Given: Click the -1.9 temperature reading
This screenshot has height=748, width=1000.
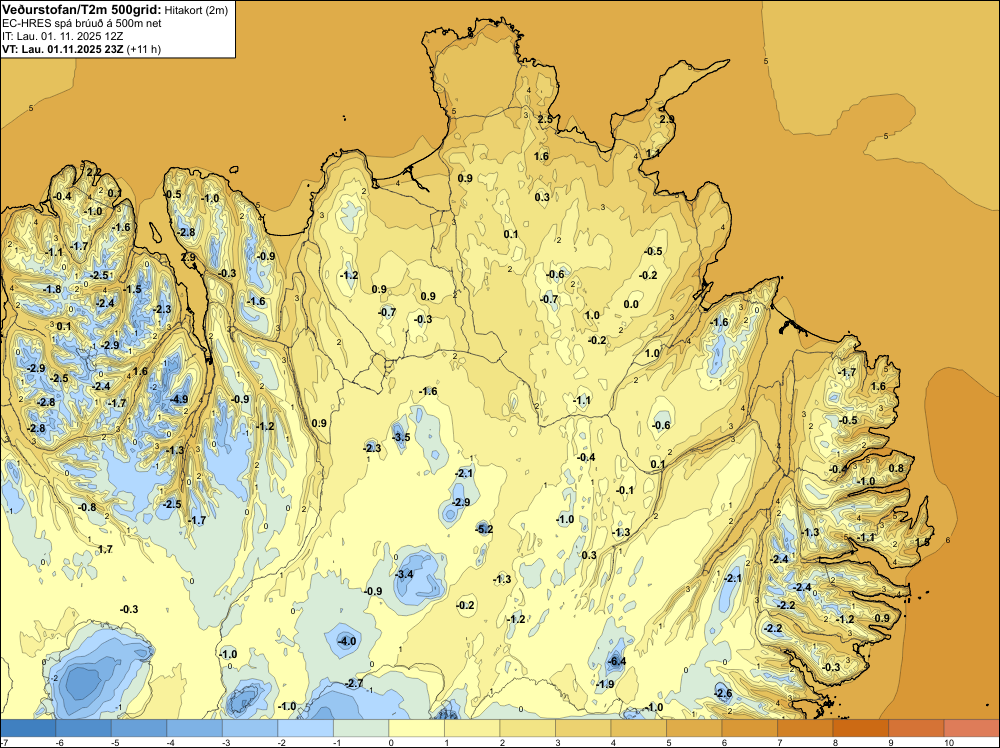Looking at the screenshot, I should pyautogui.click(x=605, y=684).
